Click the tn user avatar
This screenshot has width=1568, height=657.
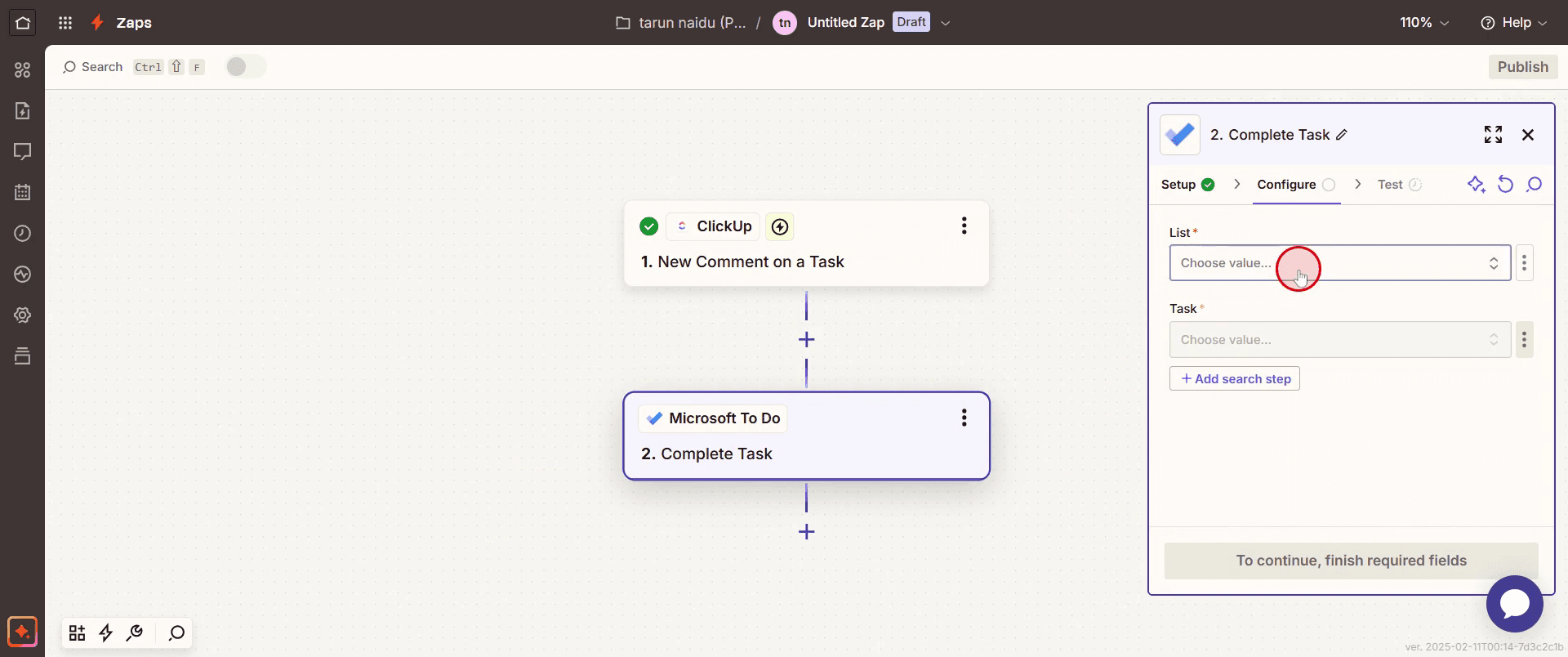click(785, 23)
